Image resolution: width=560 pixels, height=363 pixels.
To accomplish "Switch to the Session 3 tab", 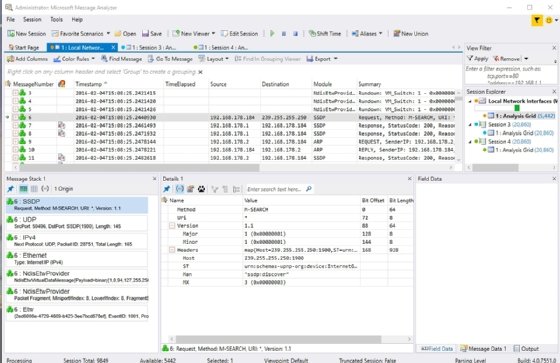I will (x=148, y=48).
